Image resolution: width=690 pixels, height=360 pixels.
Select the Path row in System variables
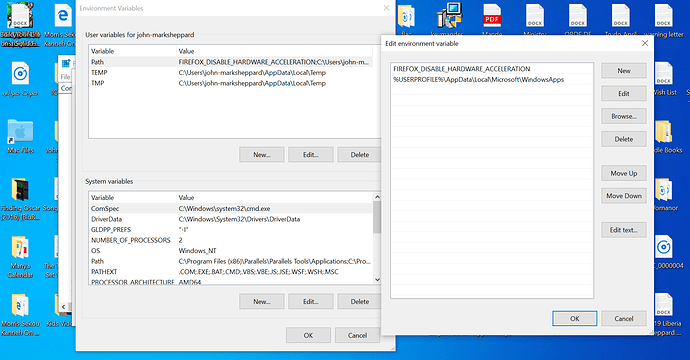(231, 261)
